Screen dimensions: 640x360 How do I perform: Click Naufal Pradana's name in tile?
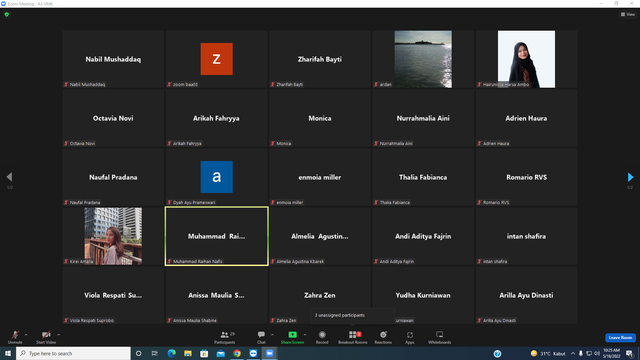(113, 177)
